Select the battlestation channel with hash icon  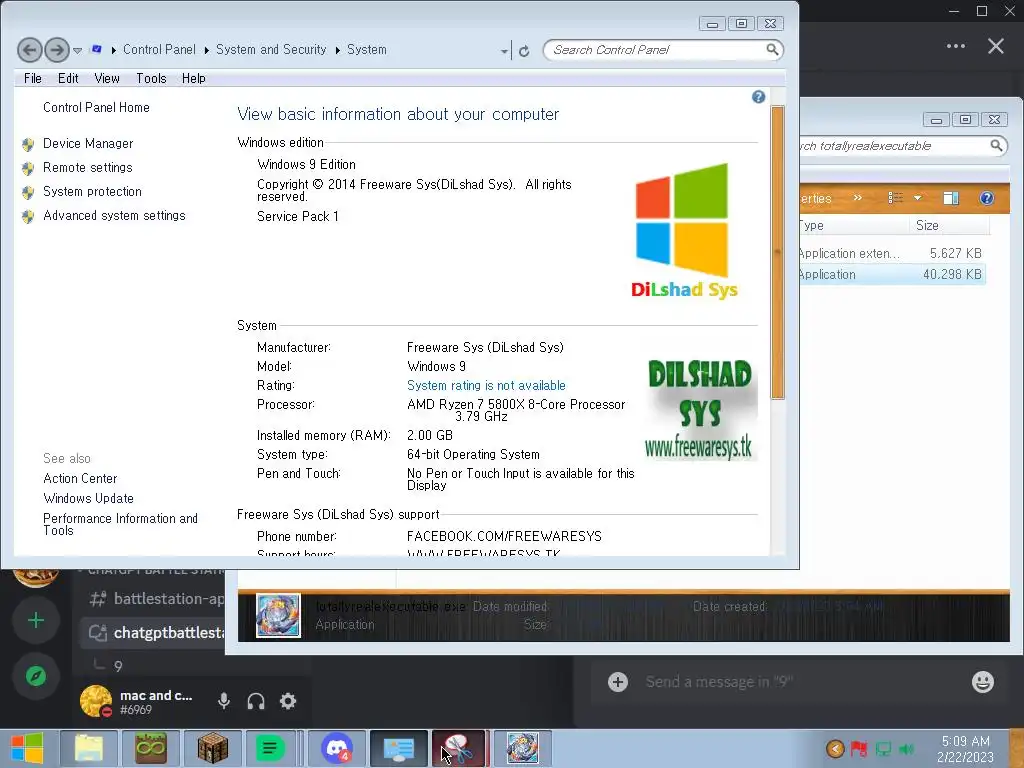pyautogui.click(x=157, y=598)
